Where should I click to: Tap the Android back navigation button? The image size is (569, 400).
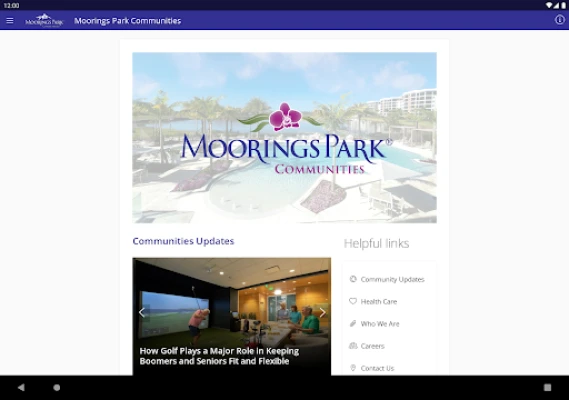coord(21,387)
